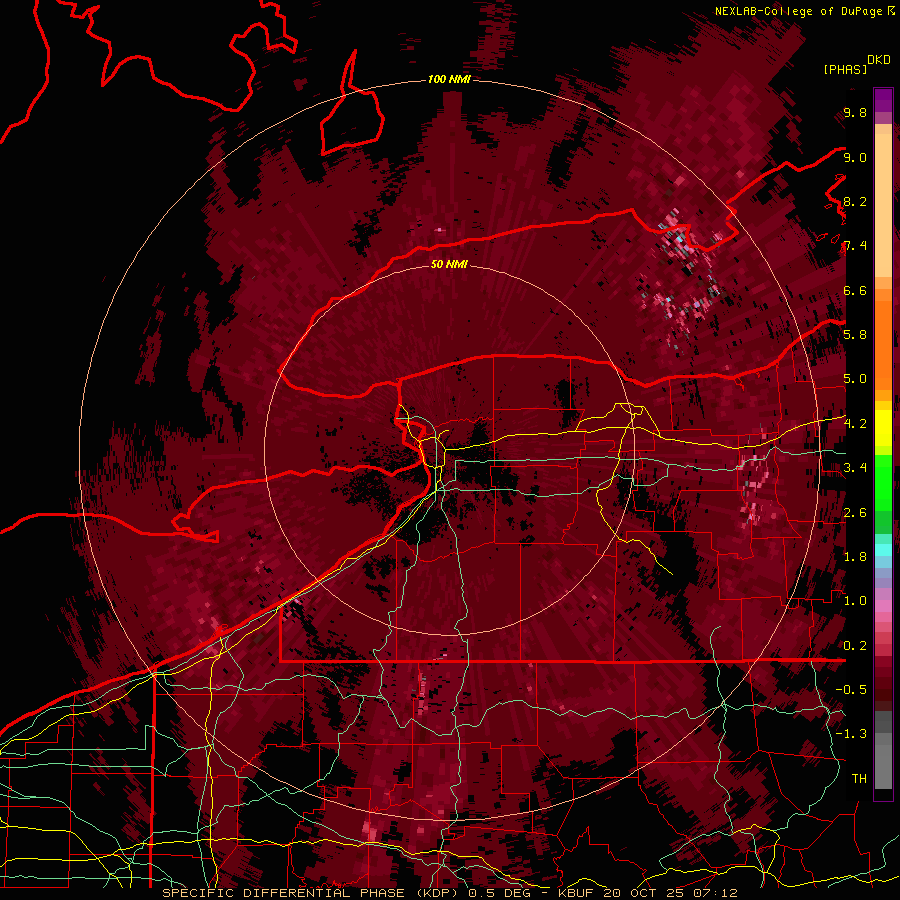Click the -0.5 value on the color scale
The width and height of the screenshot is (900, 900).
coord(851,689)
